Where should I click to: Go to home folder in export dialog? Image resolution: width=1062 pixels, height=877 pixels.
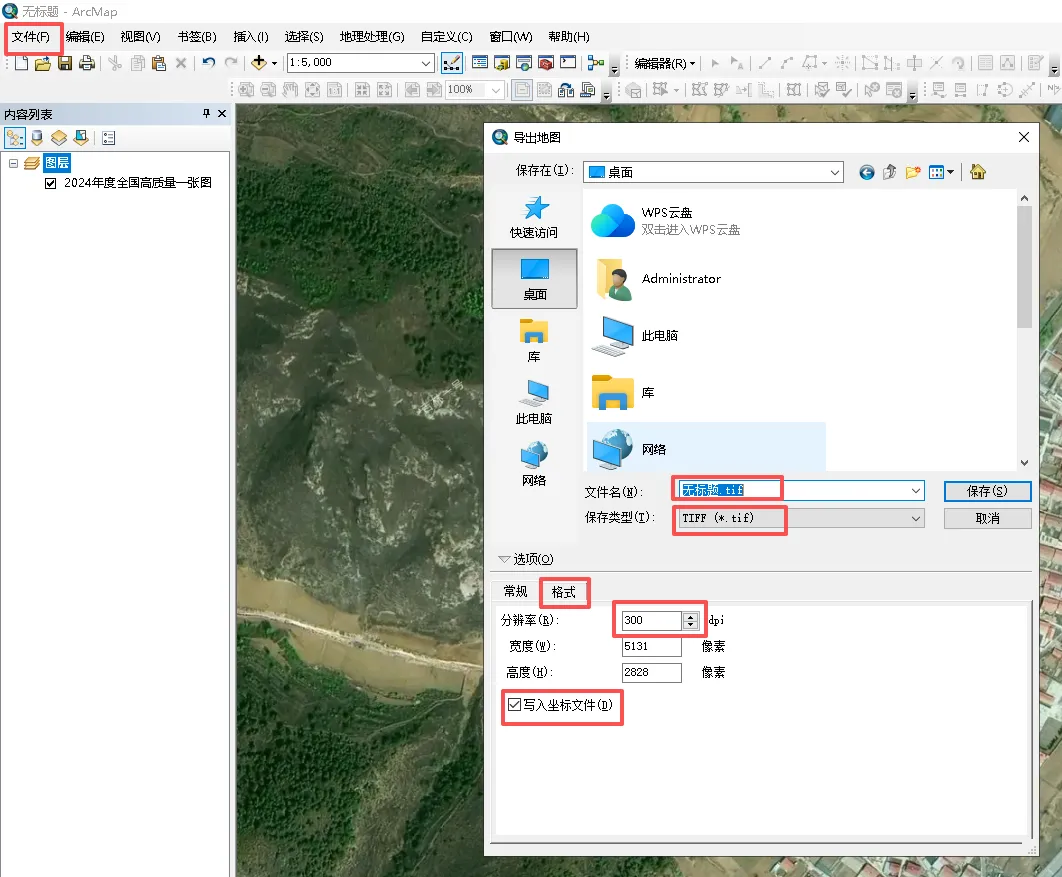click(x=978, y=172)
